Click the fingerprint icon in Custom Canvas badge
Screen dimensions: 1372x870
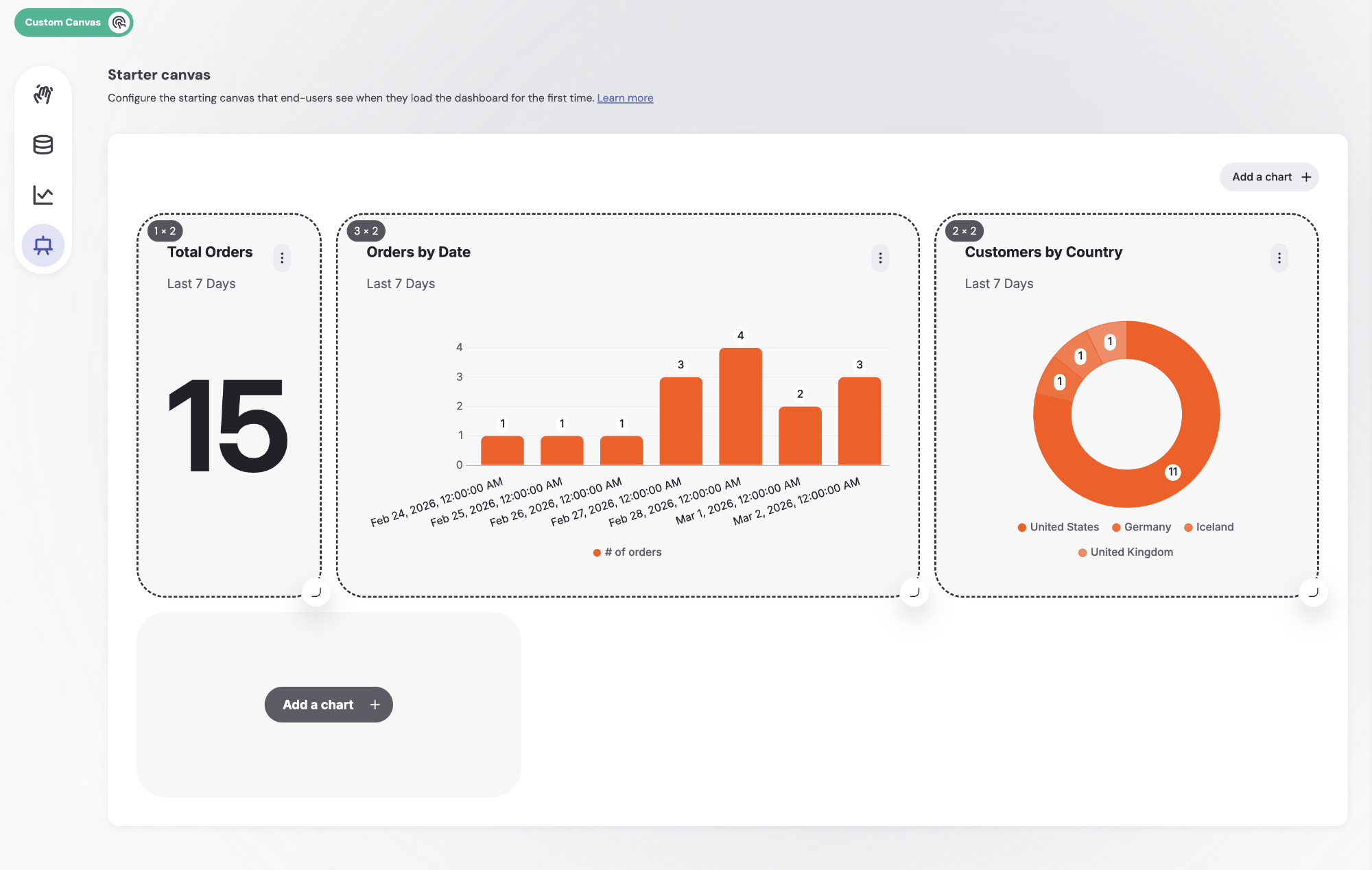(x=119, y=23)
